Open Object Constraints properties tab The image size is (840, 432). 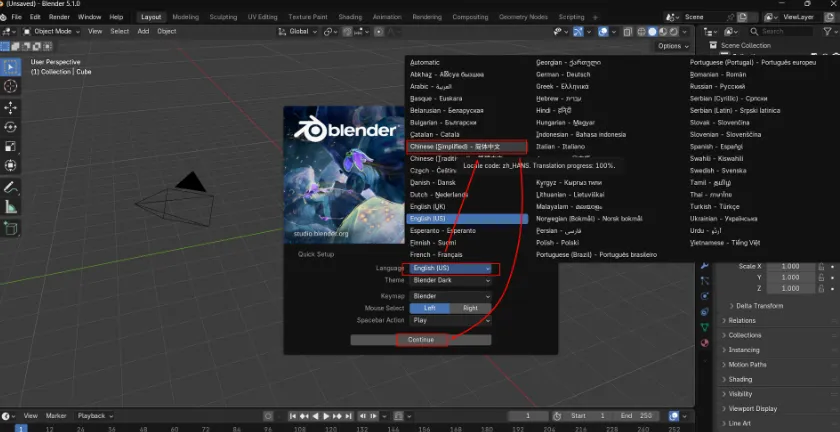click(705, 311)
